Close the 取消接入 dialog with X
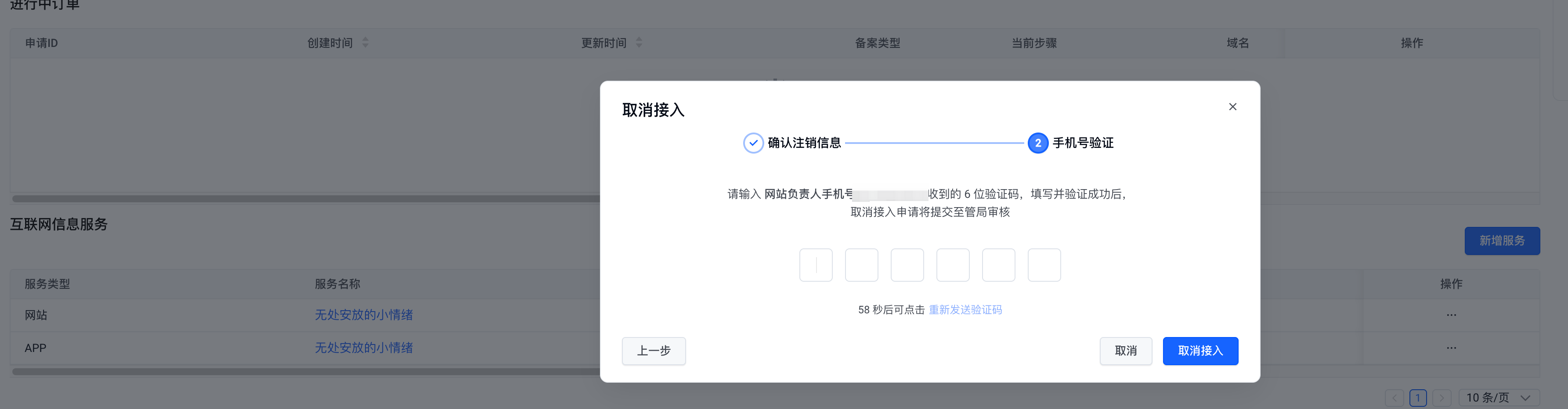This screenshot has width=1568, height=409. (x=1232, y=107)
